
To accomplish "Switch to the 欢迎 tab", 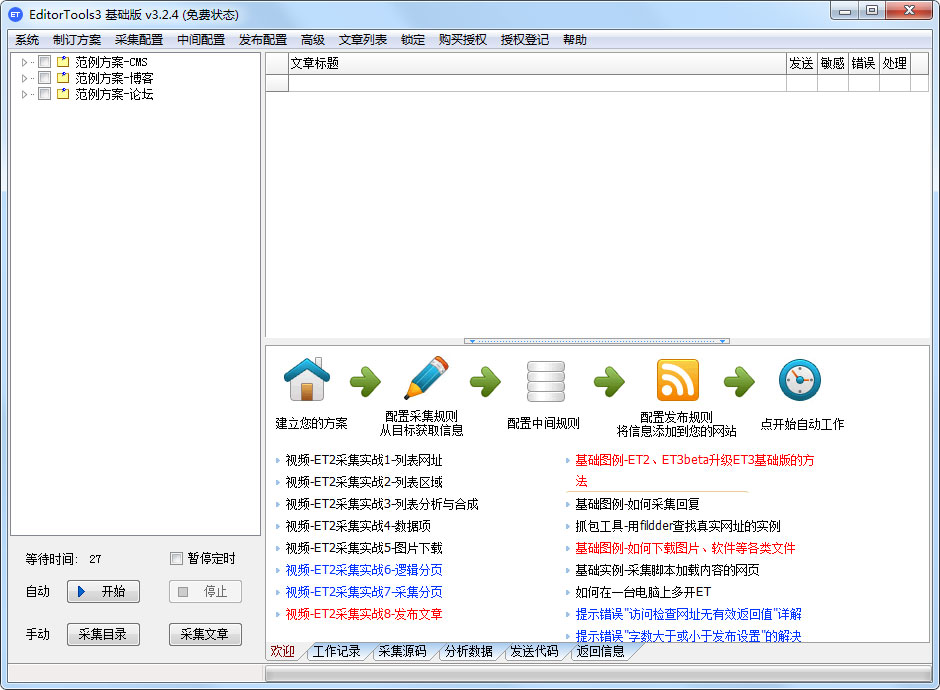I will [x=283, y=652].
